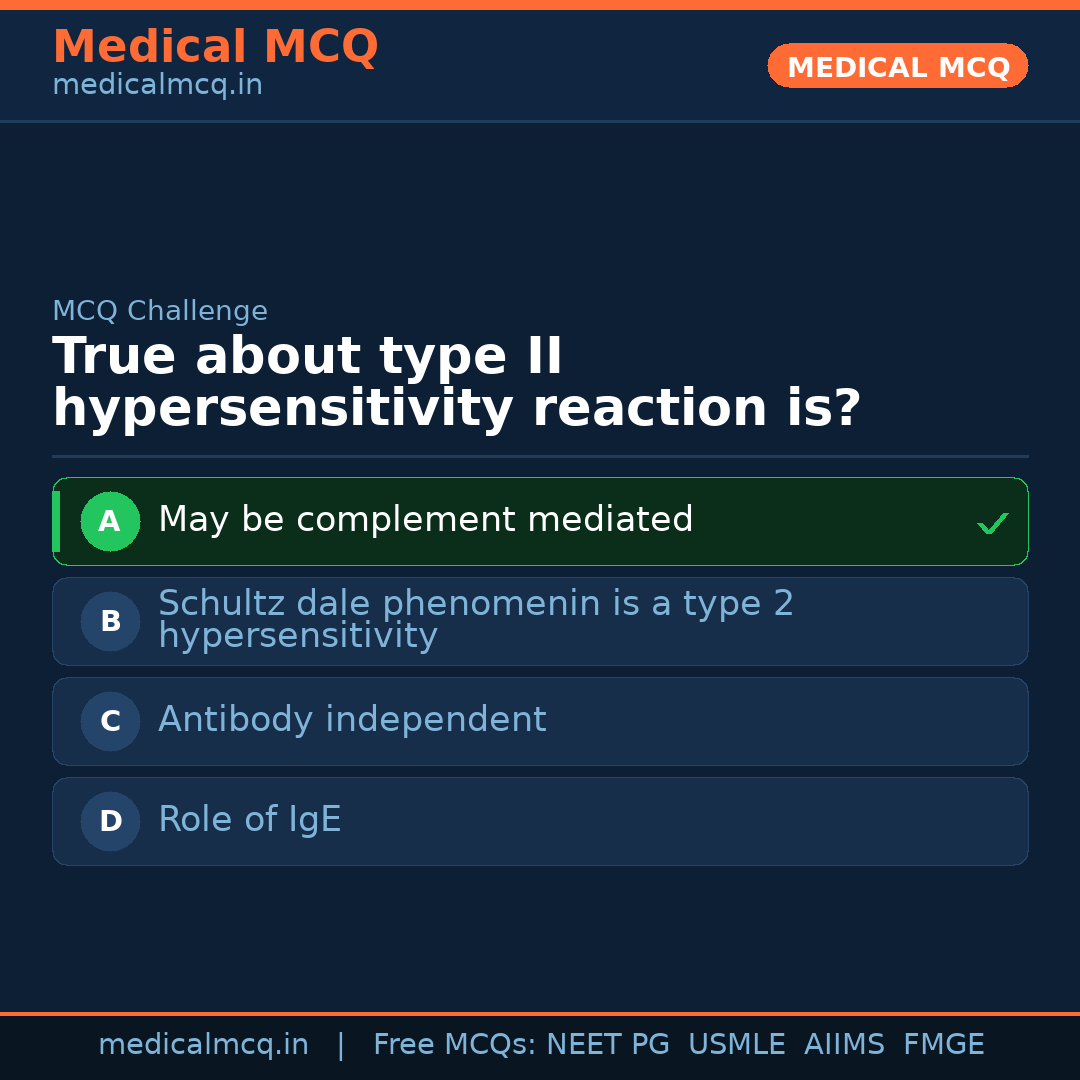Screen dimensions: 1080x1080
Task: Select answer "May be complement mediated"
Action: click(x=425, y=520)
